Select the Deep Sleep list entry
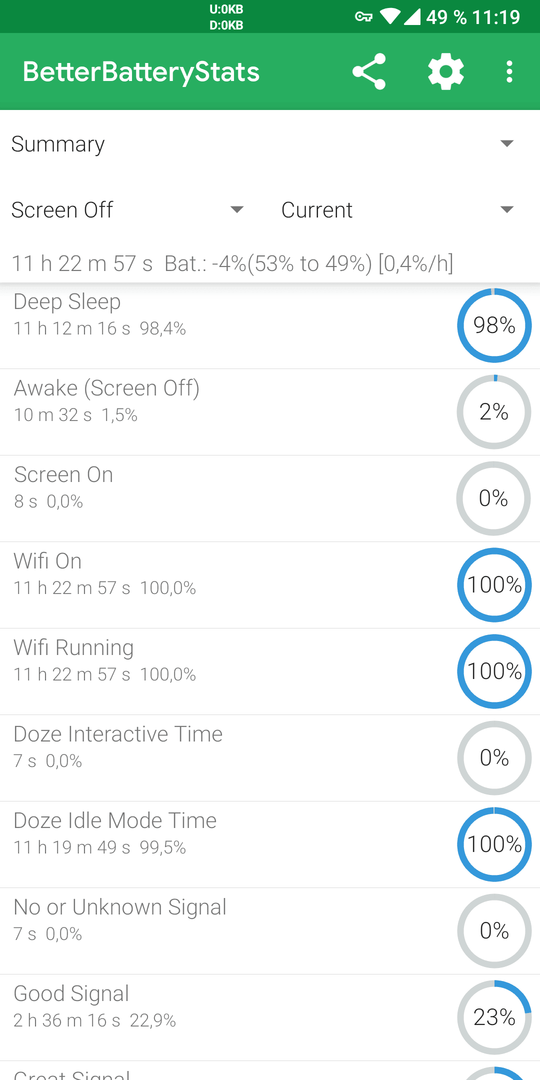 (270, 325)
